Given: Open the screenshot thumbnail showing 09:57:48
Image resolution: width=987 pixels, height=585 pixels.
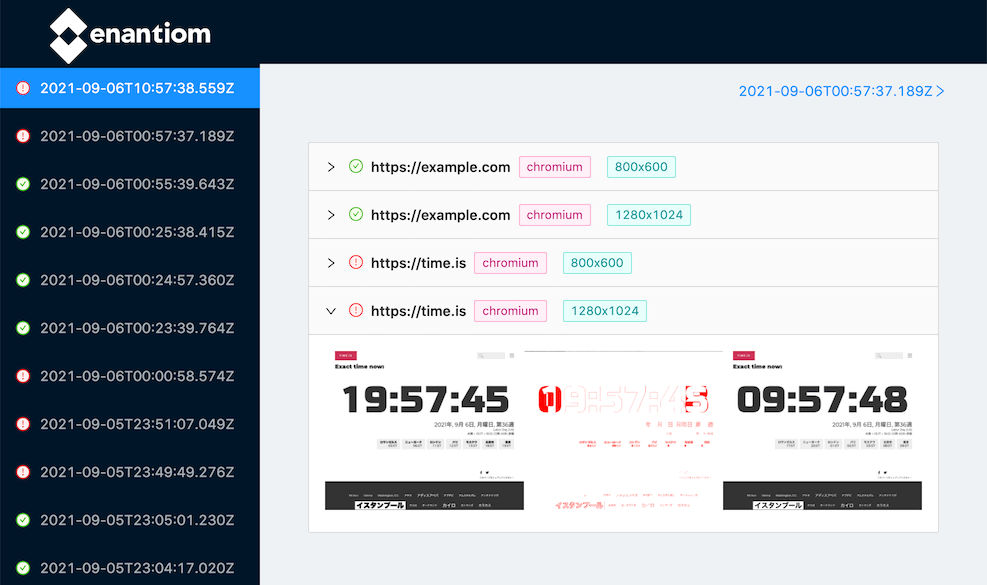Looking at the screenshot, I should [822, 430].
